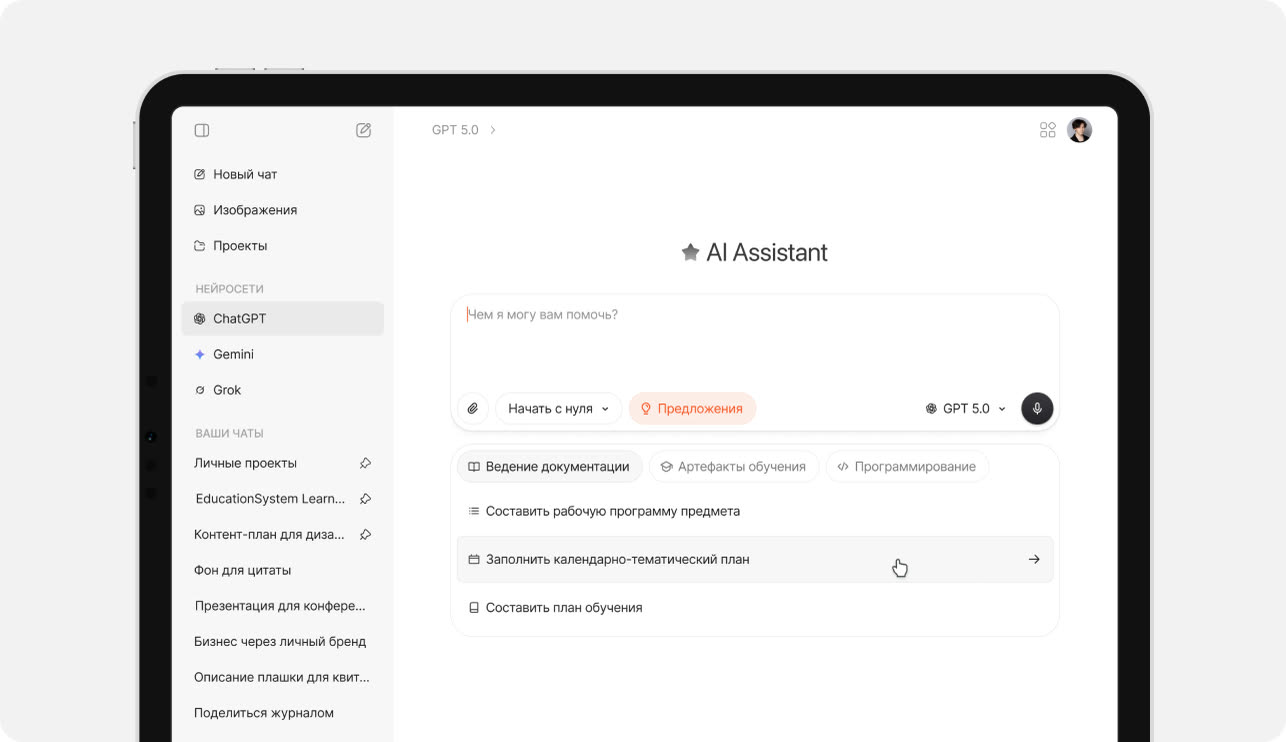Open Описание плашки для квит chat

[283, 677]
